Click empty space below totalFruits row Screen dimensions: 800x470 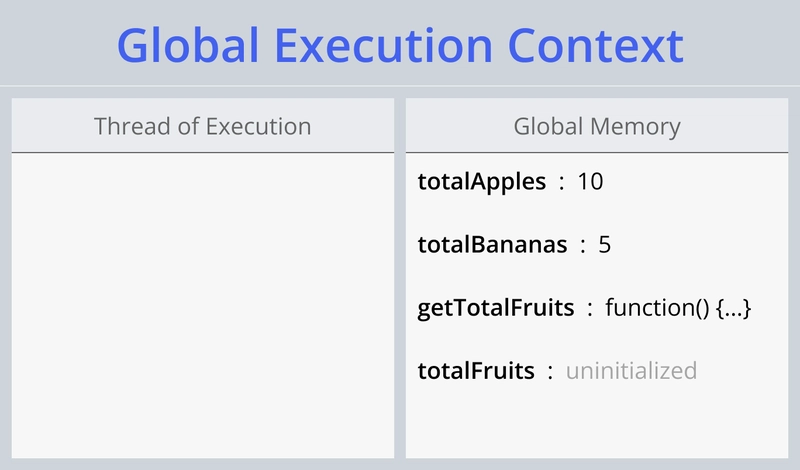coord(597,424)
